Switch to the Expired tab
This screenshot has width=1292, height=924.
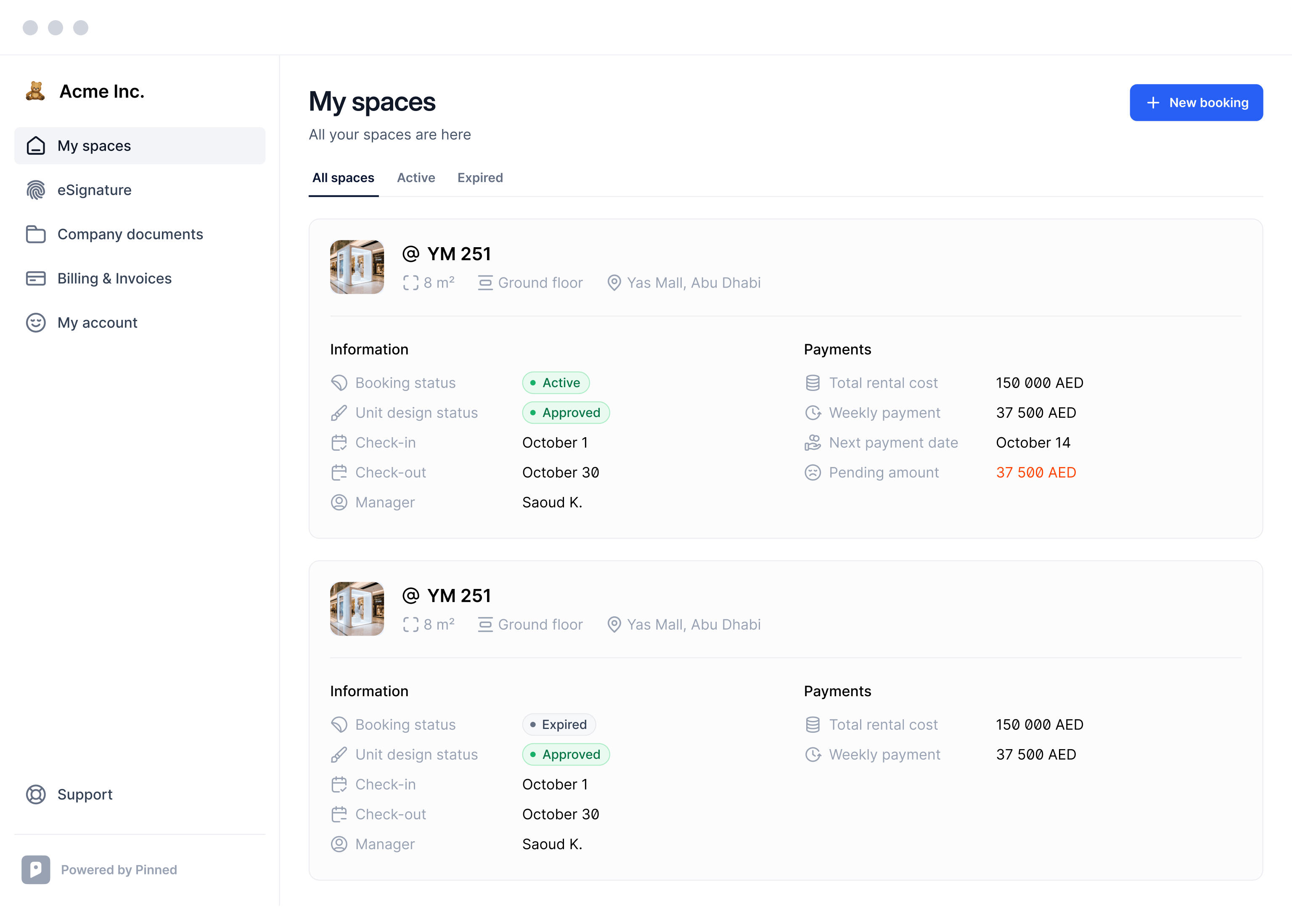tap(480, 177)
